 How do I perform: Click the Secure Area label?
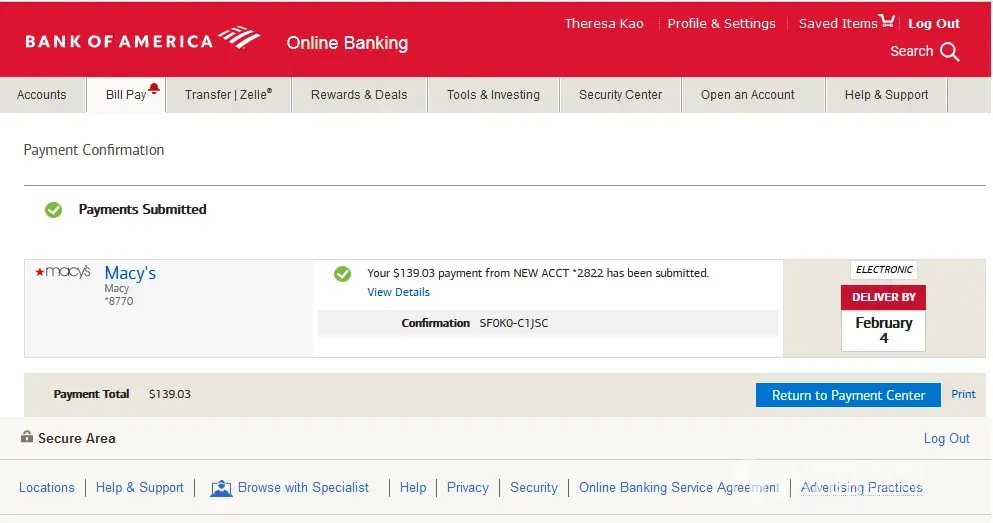(x=77, y=438)
